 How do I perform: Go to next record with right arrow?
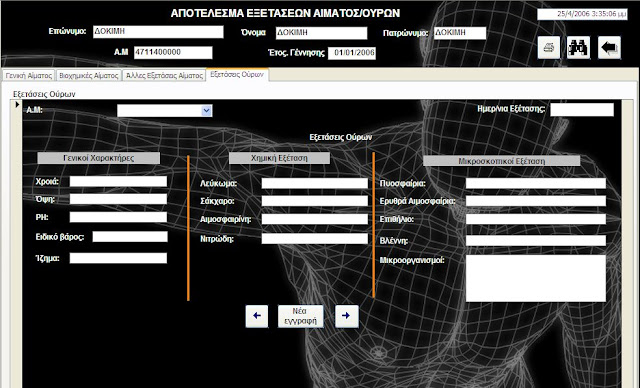(347, 316)
